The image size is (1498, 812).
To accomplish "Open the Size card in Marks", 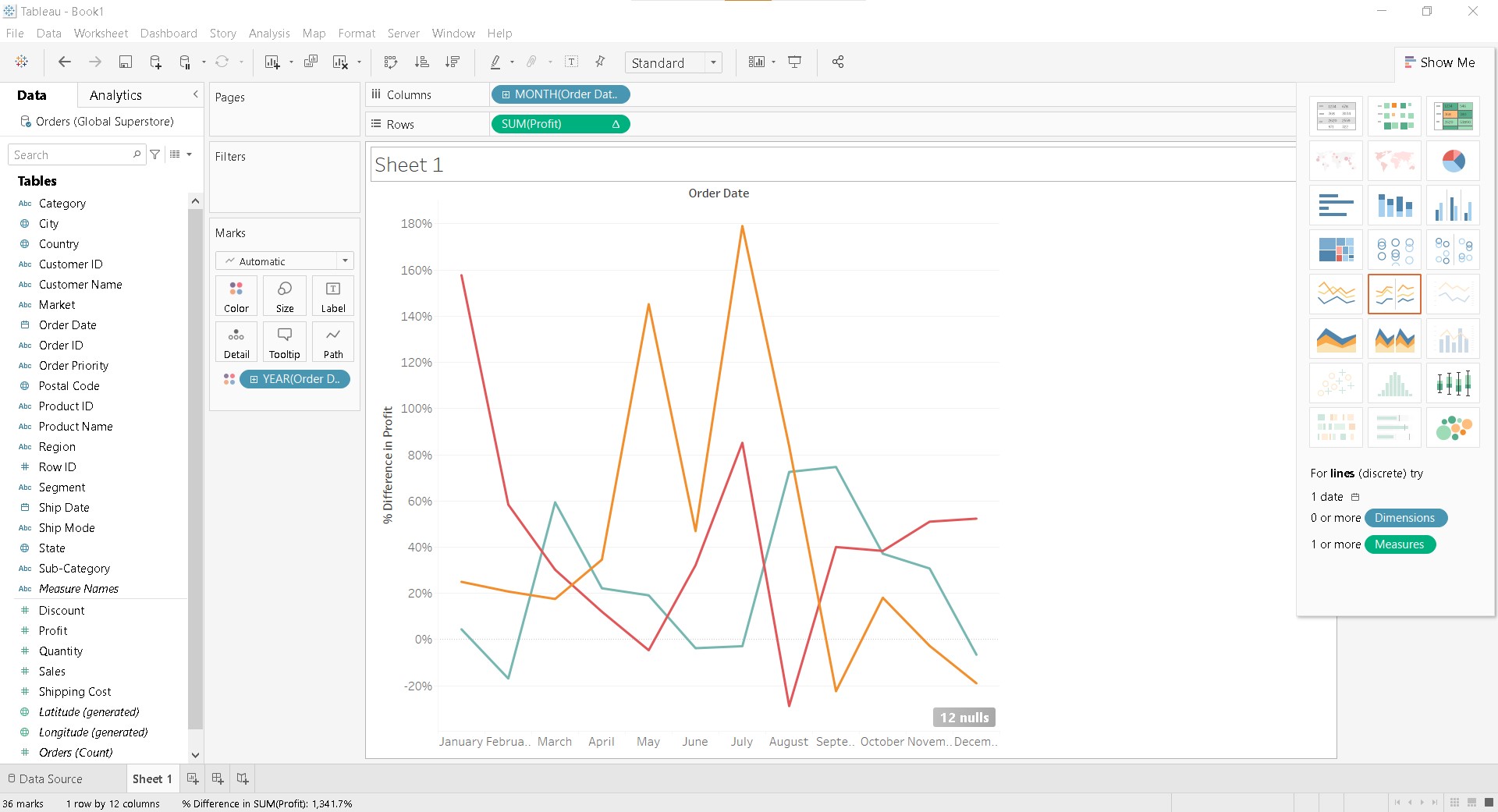I will 285,296.
